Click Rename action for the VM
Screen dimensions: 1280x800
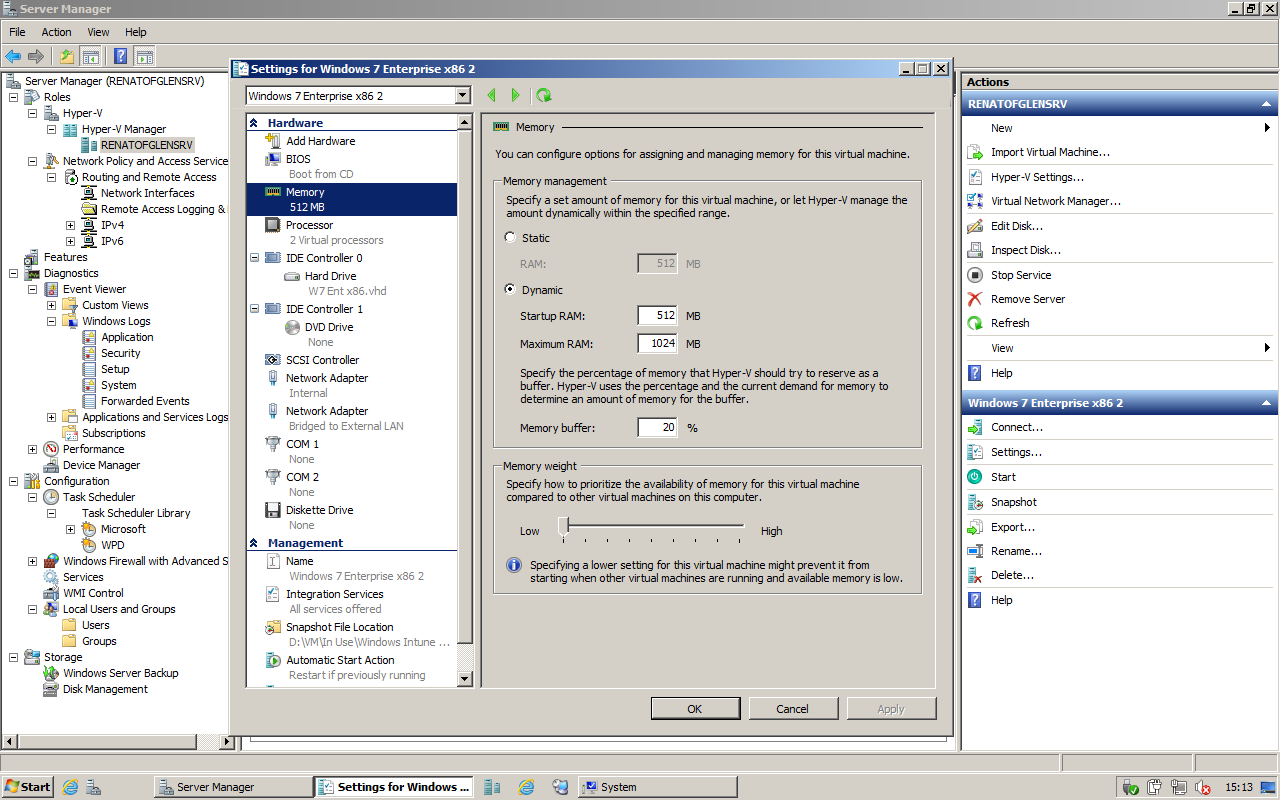[x=1016, y=551]
